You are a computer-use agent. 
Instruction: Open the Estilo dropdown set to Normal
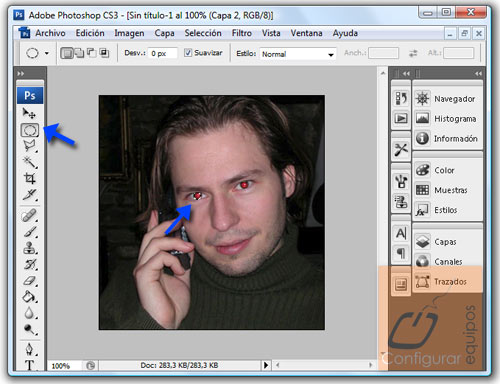tap(298, 54)
